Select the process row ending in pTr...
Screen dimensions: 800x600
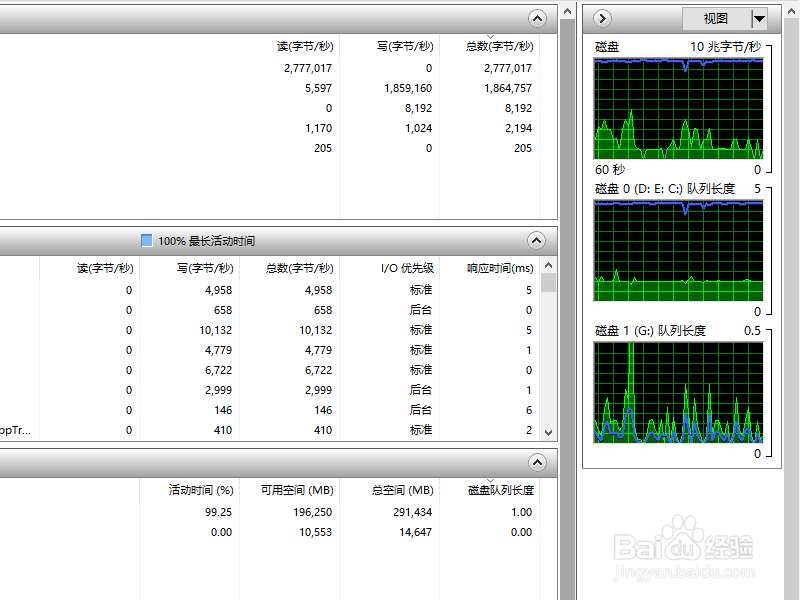(x=22, y=430)
